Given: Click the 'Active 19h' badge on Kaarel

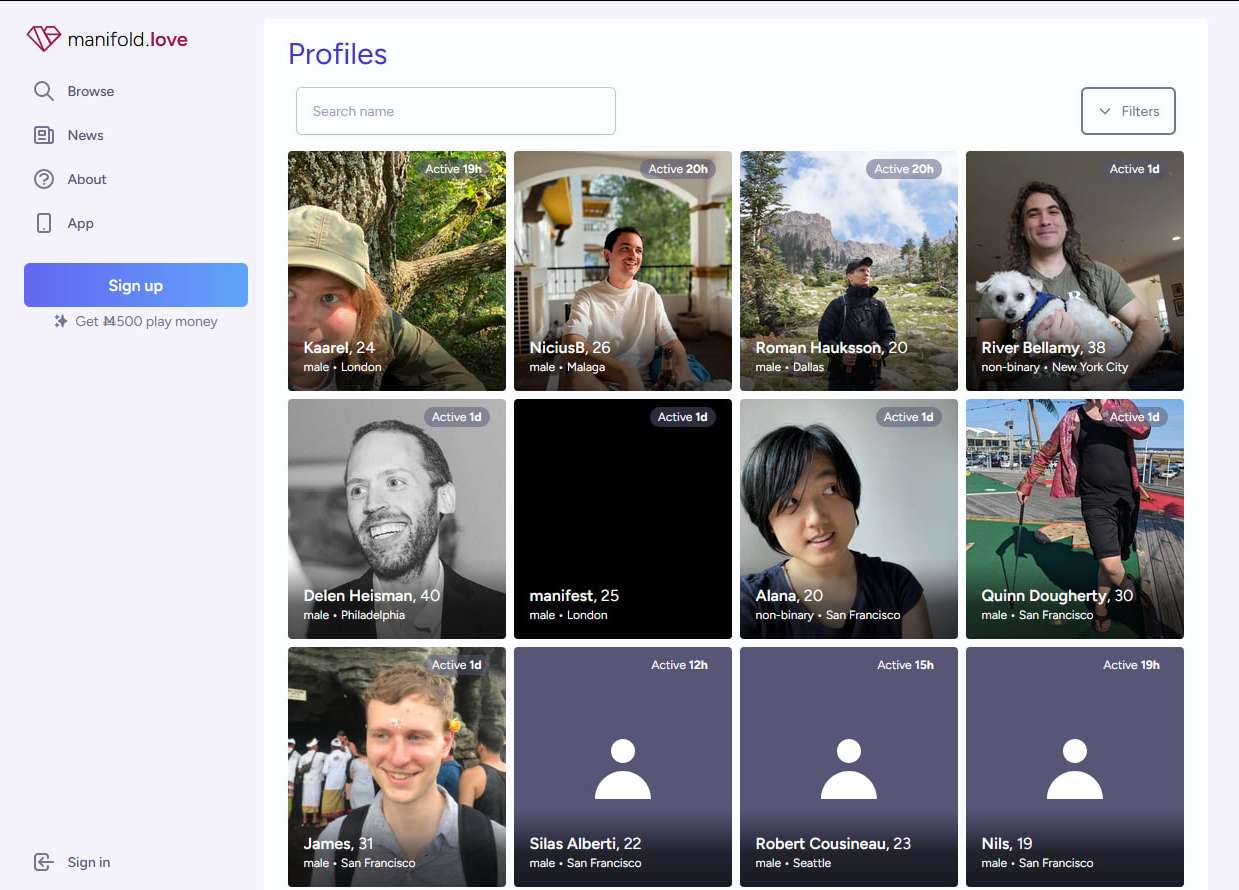Looking at the screenshot, I should (x=453, y=169).
